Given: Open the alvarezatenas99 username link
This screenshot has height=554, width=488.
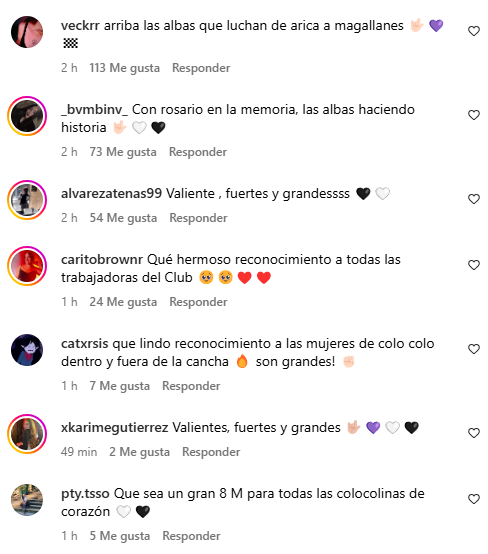Looking at the screenshot, I should (x=111, y=194).
